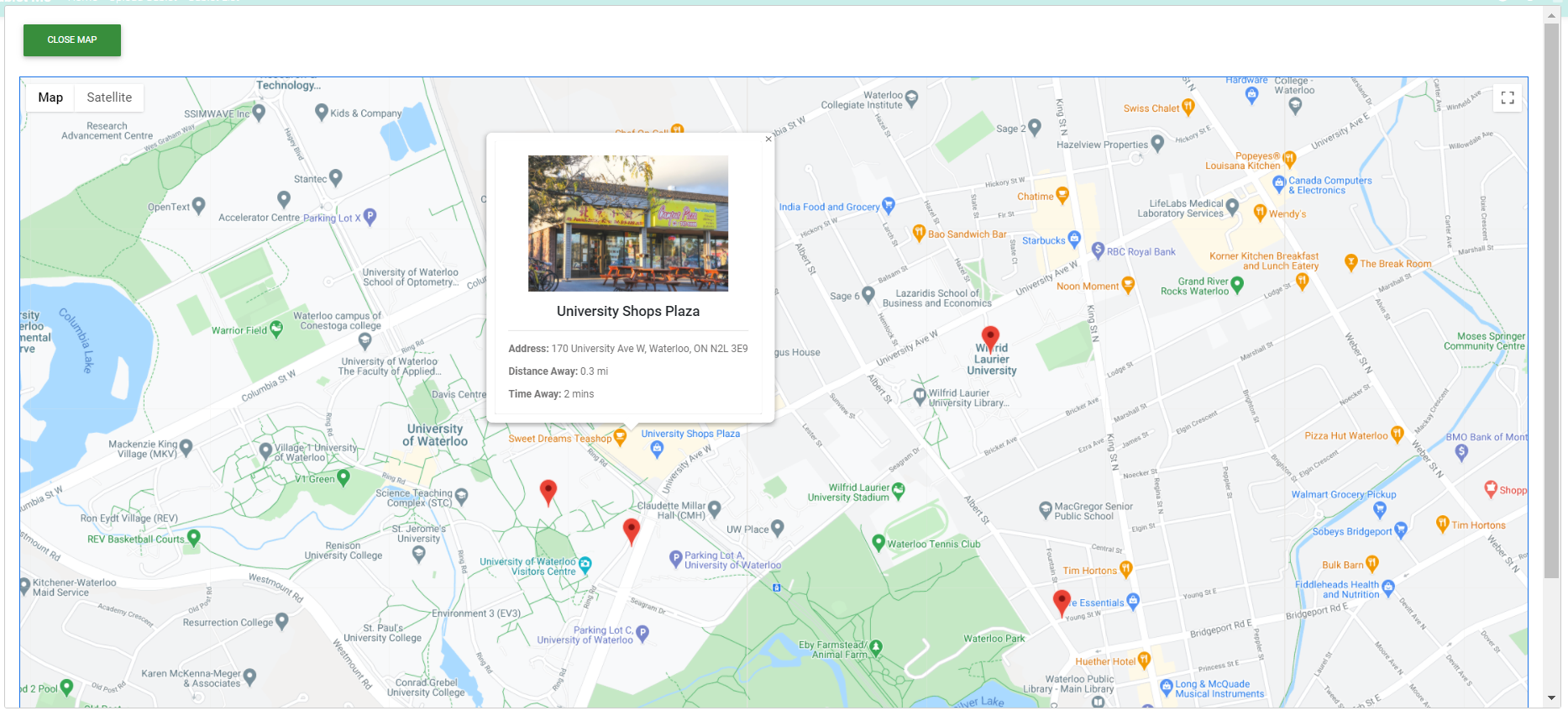
Task: Click the Mackenzie King Village pin
Action: point(186,447)
